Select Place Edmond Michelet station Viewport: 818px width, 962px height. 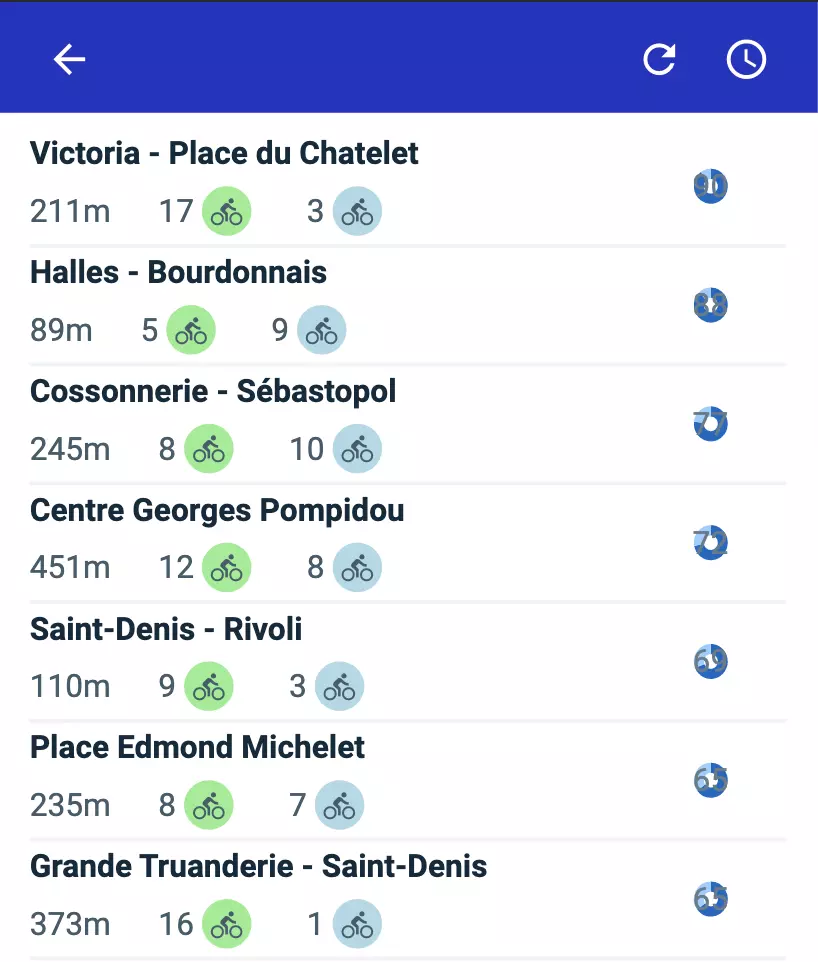point(197,747)
